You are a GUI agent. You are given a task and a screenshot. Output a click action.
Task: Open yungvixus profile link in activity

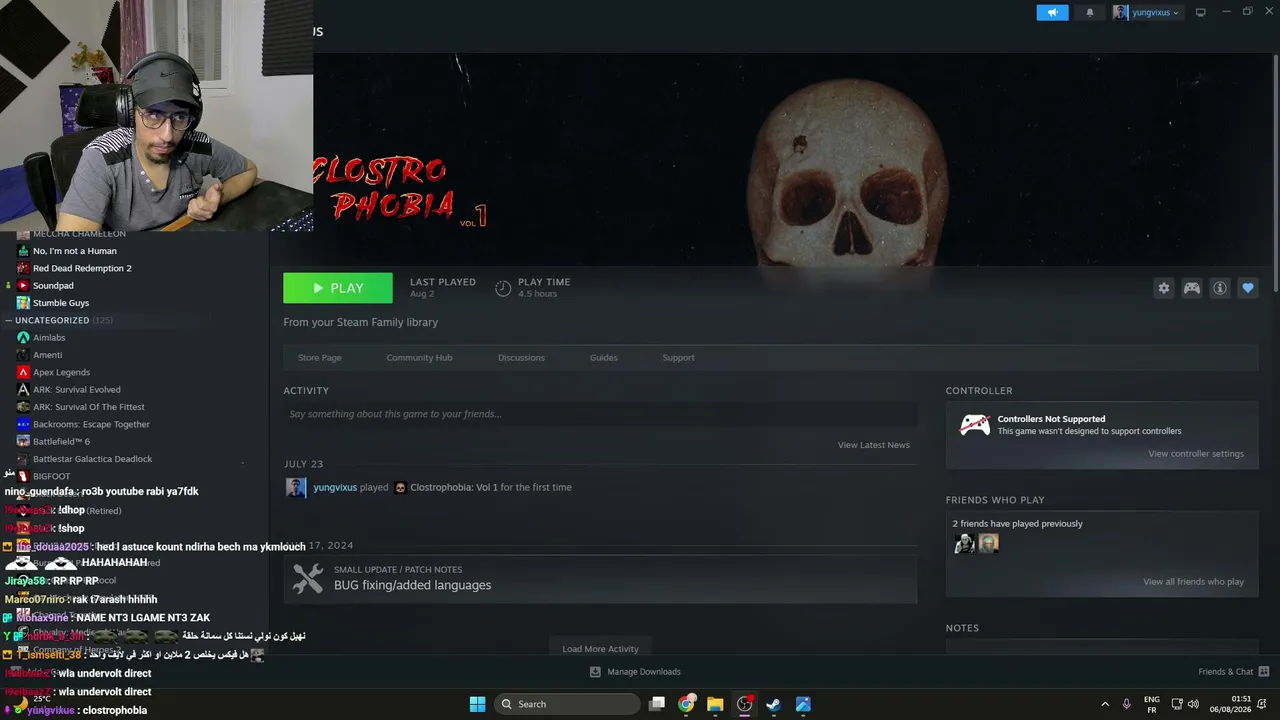click(335, 487)
